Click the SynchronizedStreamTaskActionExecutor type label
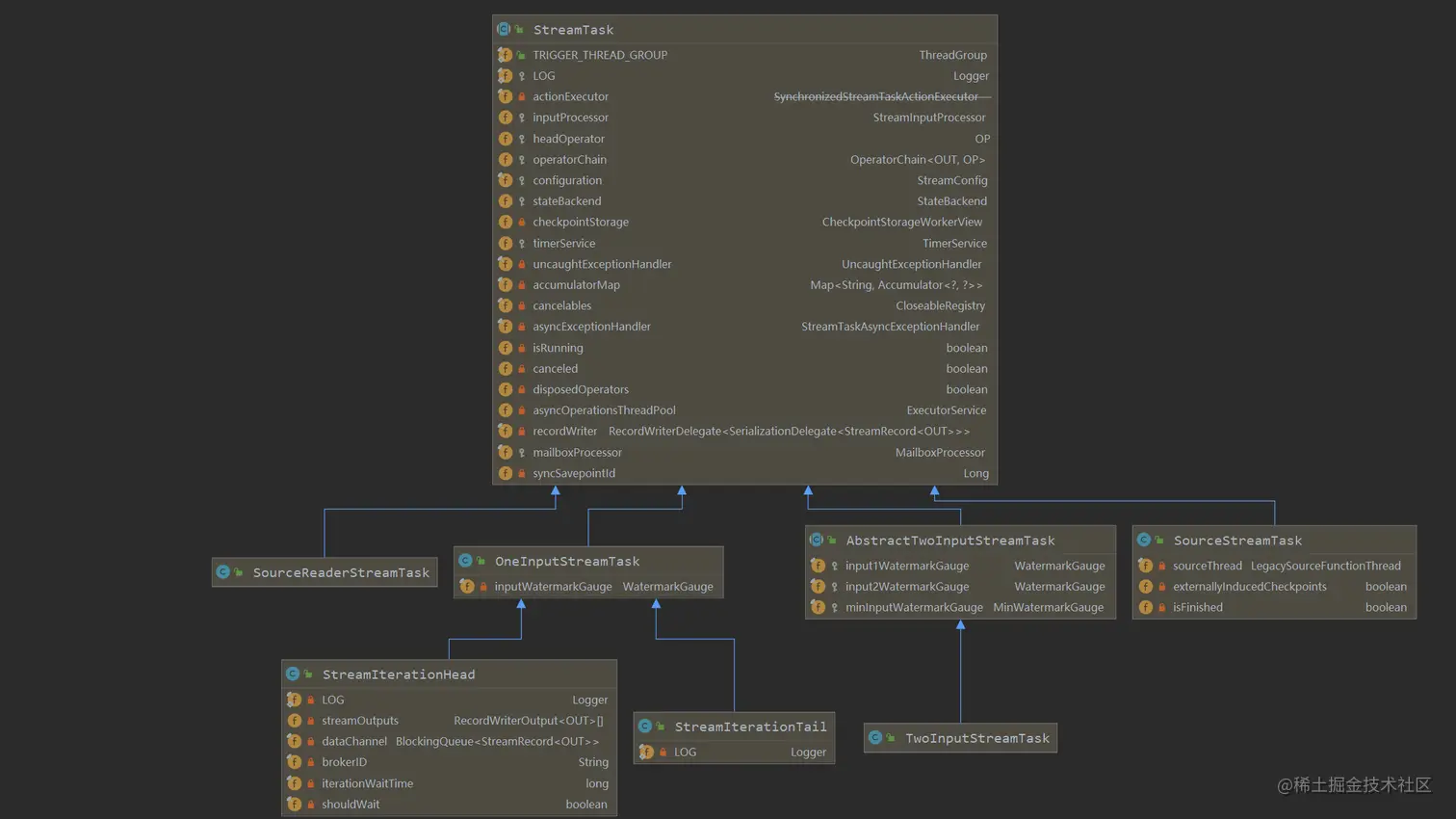This screenshot has height=819, width=1456. pyautogui.click(x=876, y=96)
